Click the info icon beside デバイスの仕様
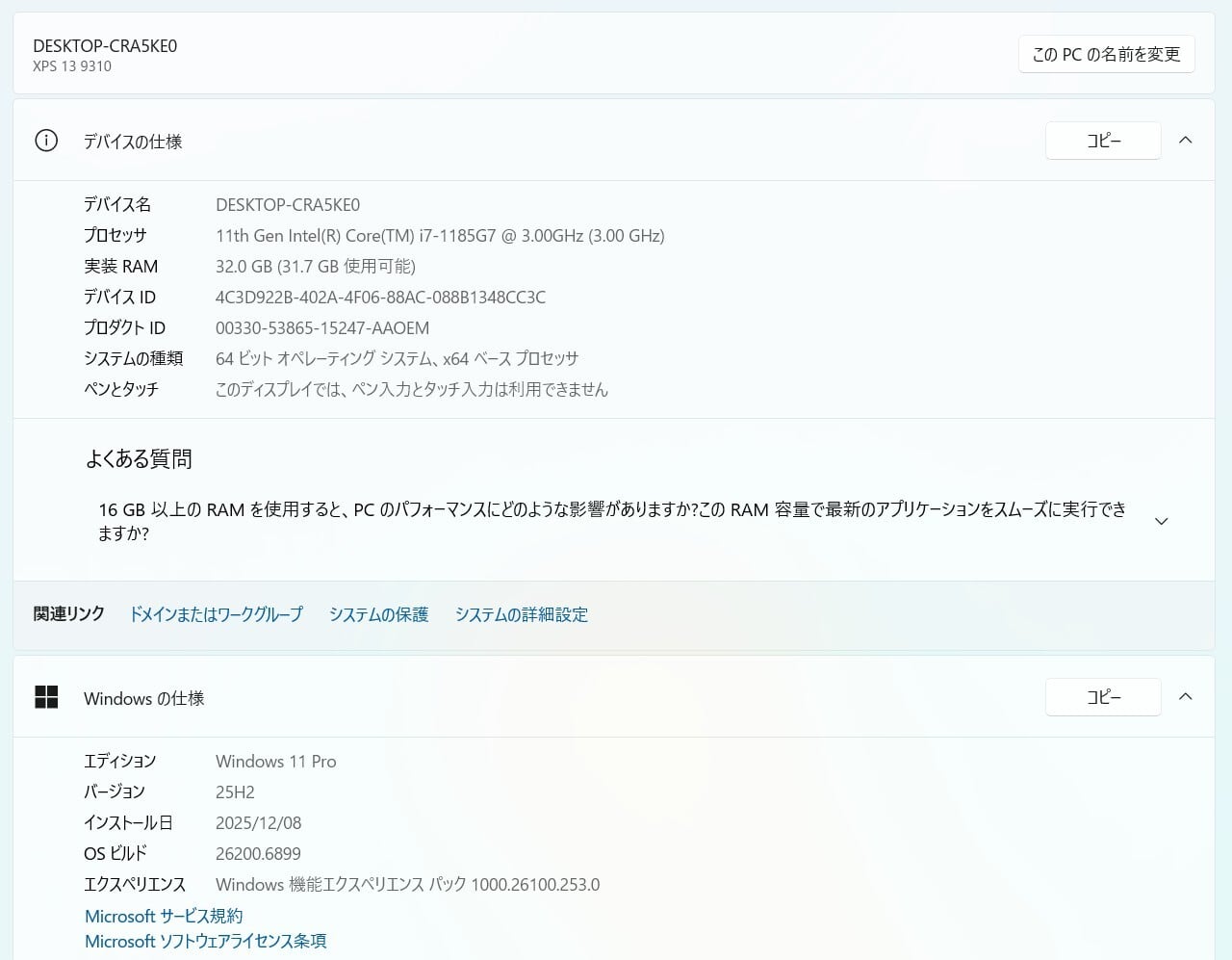The width and height of the screenshot is (1232, 960). point(46,141)
